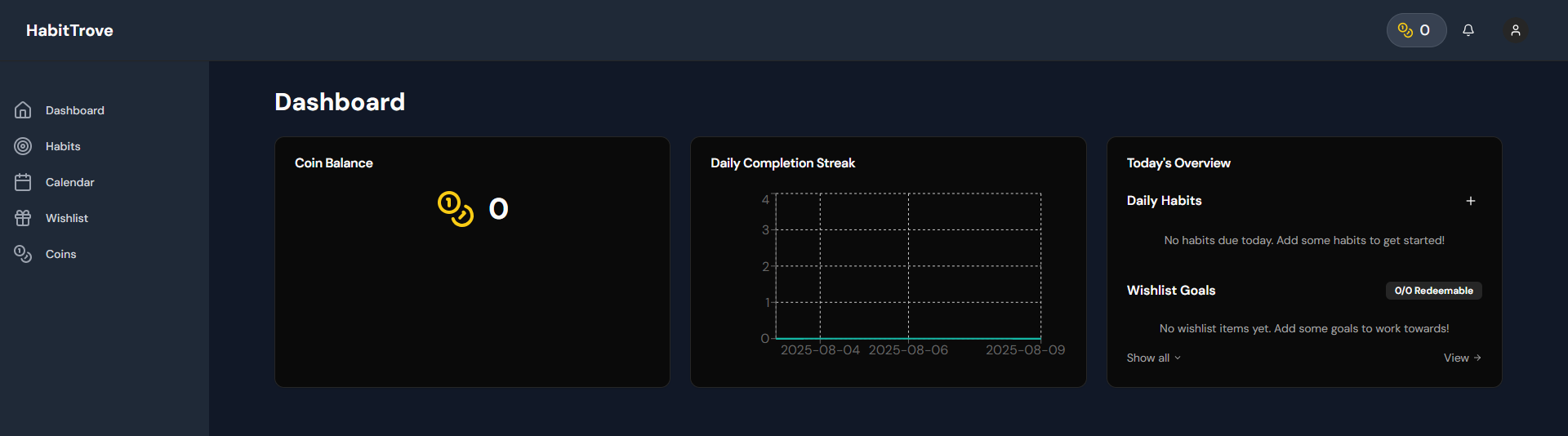Click the Calendar icon in sidebar
The width and height of the screenshot is (1568, 436).
(x=23, y=182)
